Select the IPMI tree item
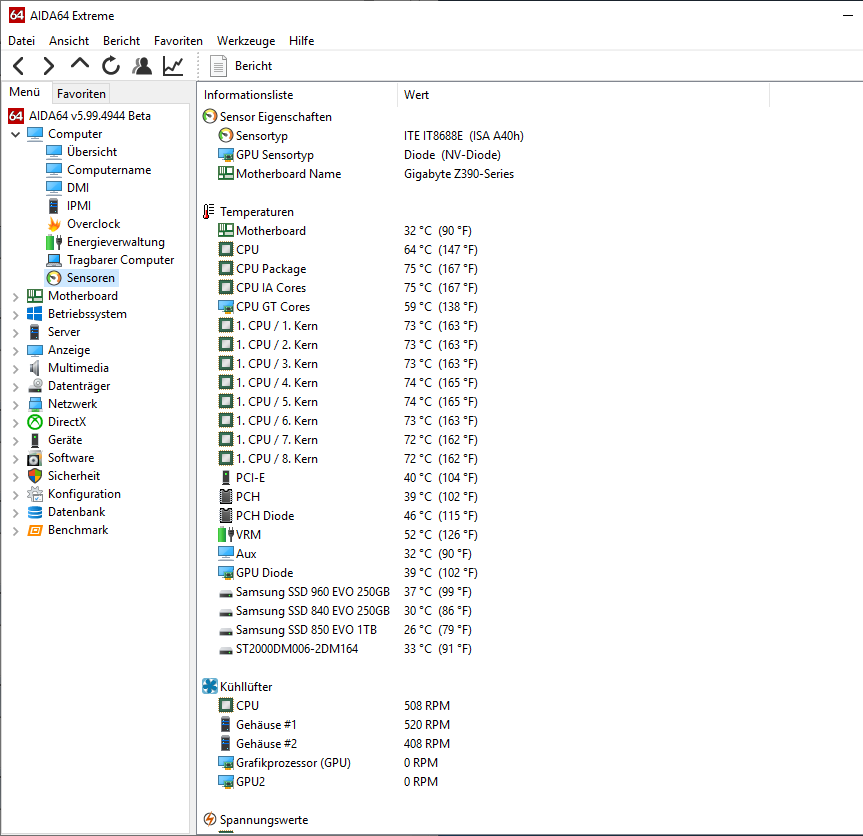 tap(68, 205)
